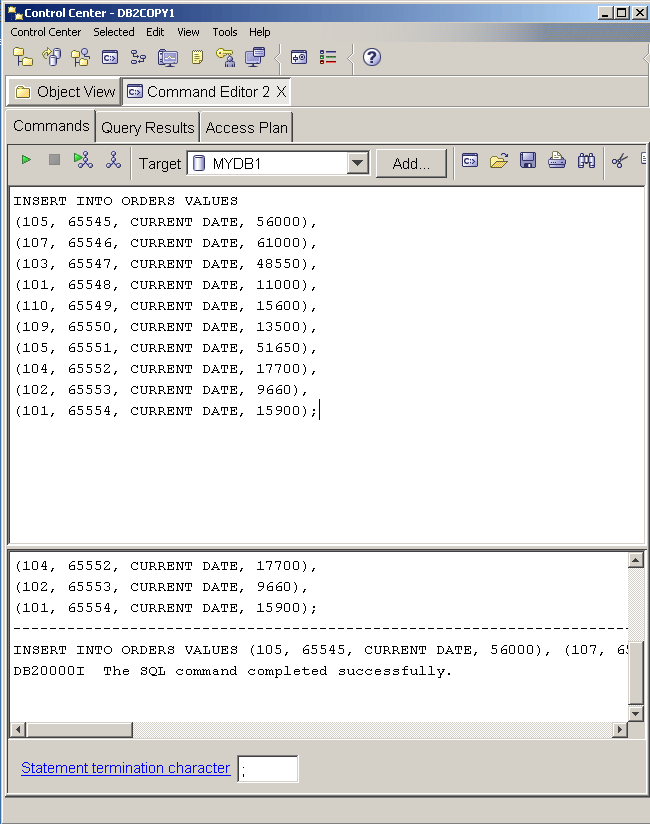Switch to the Access Plan tab
Screen dimensions: 650x824
pyautogui.click(x=246, y=128)
